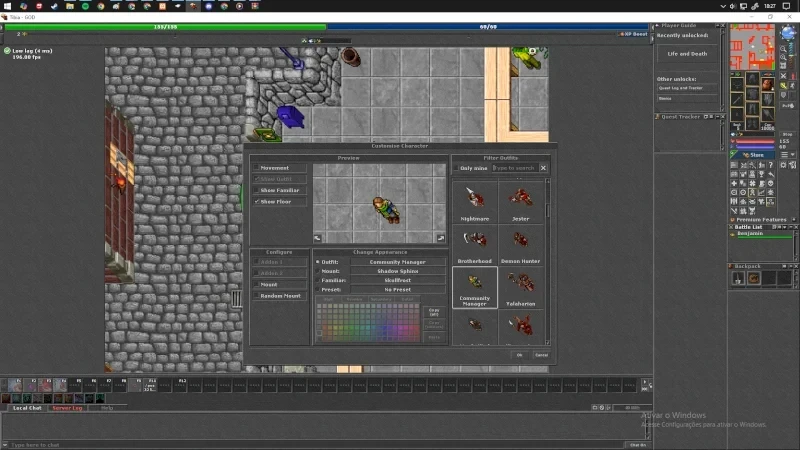Open the Mount selector showing Shadow Sphinx
This screenshot has width=800, height=450.
coord(397,271)
